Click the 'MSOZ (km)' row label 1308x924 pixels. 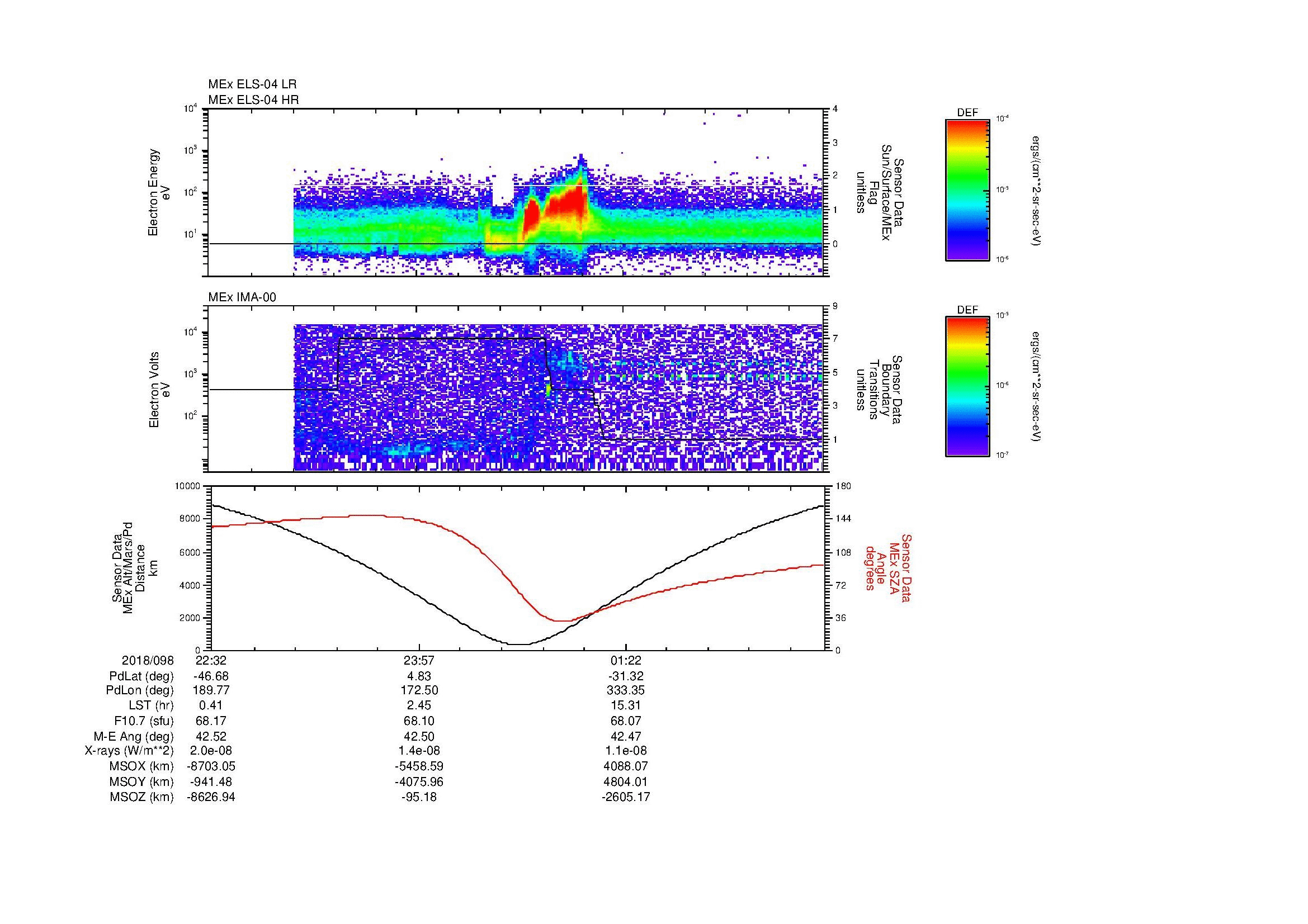(x=141, y=797)
